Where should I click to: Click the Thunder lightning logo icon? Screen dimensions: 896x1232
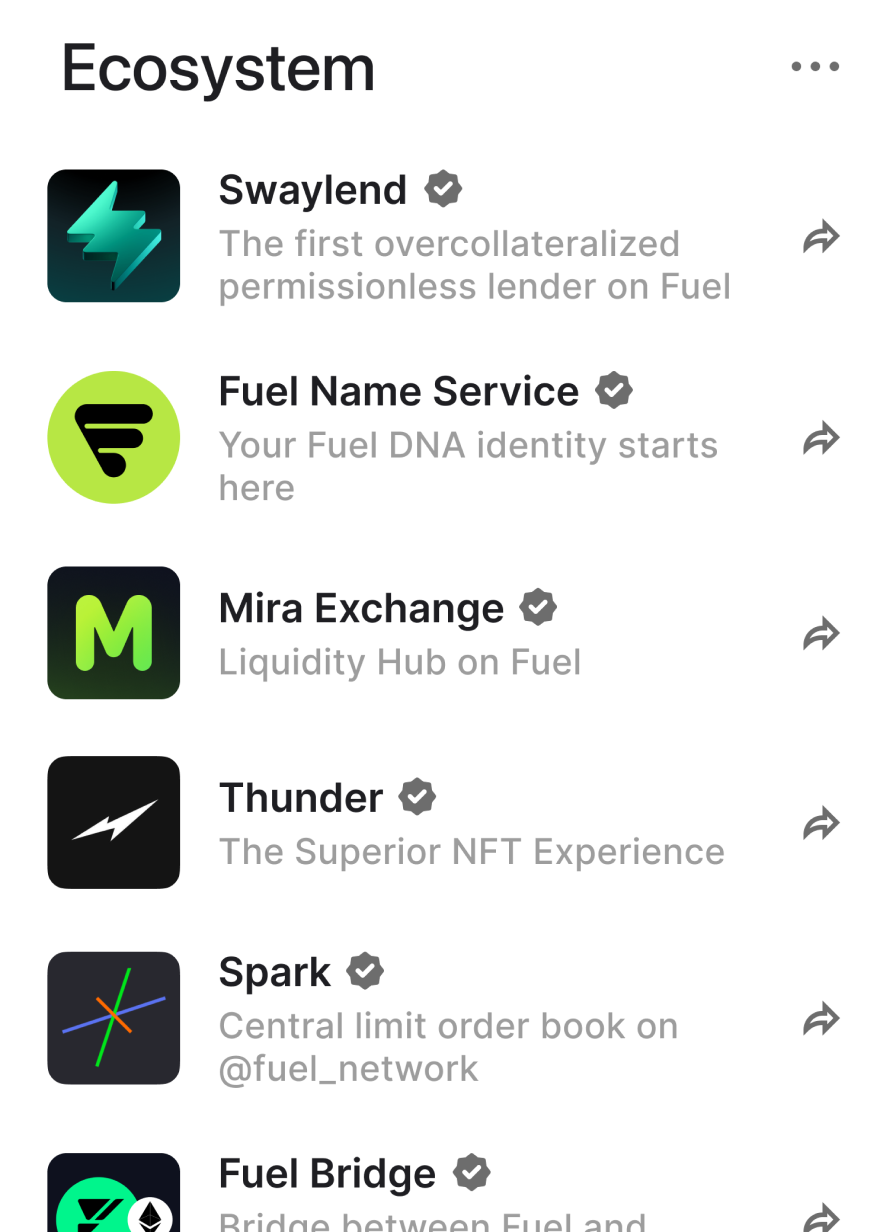pos(114,822)
